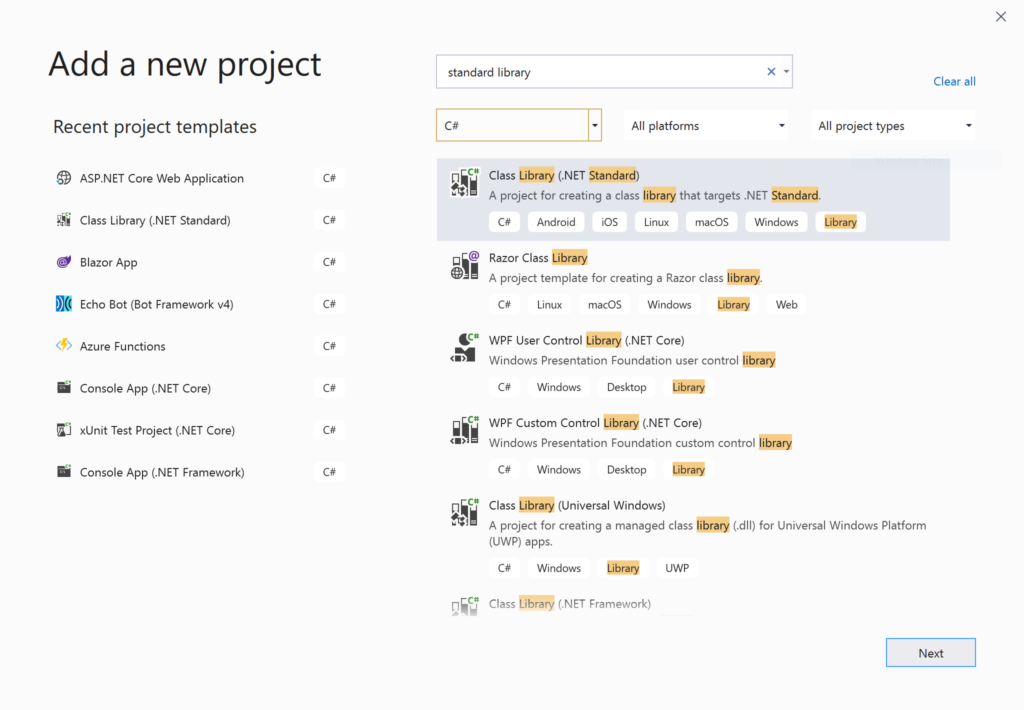This screenshot has width=1024, height=710.
Task: Click the Desktop tag on WPF Custom Control Library
Action: coord(626,470)
